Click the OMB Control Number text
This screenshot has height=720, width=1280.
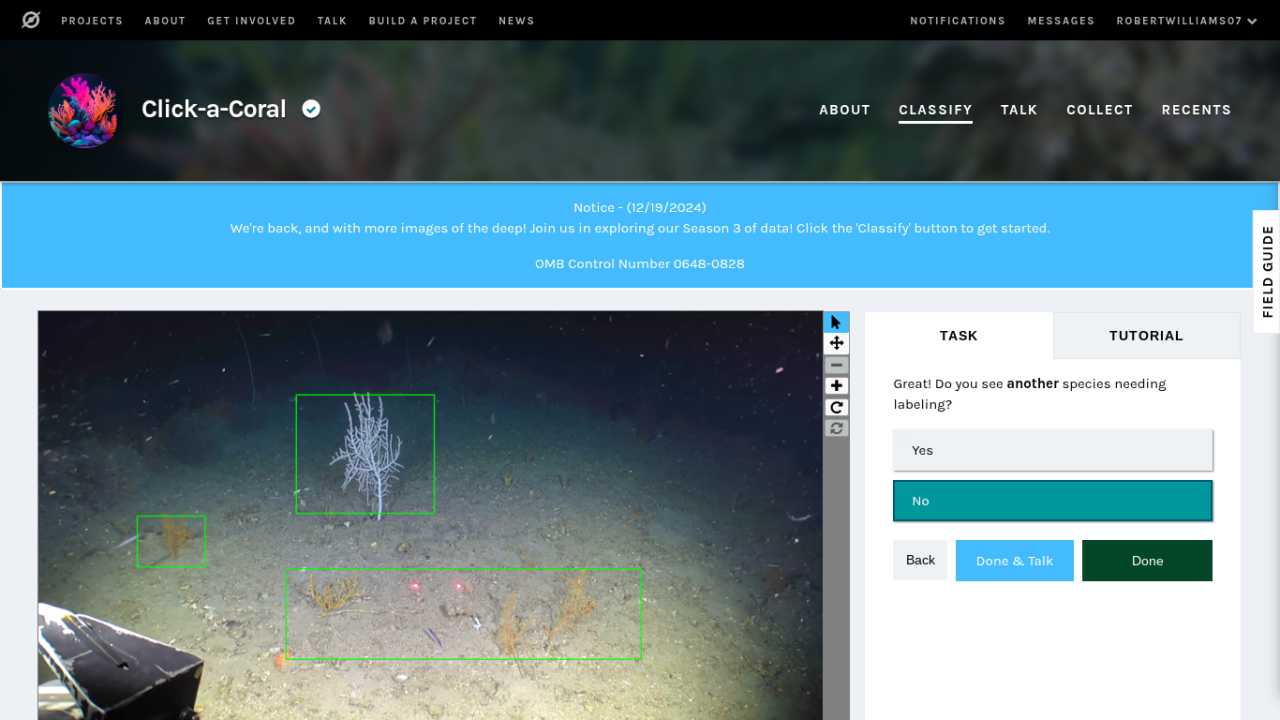pos(640,264)
